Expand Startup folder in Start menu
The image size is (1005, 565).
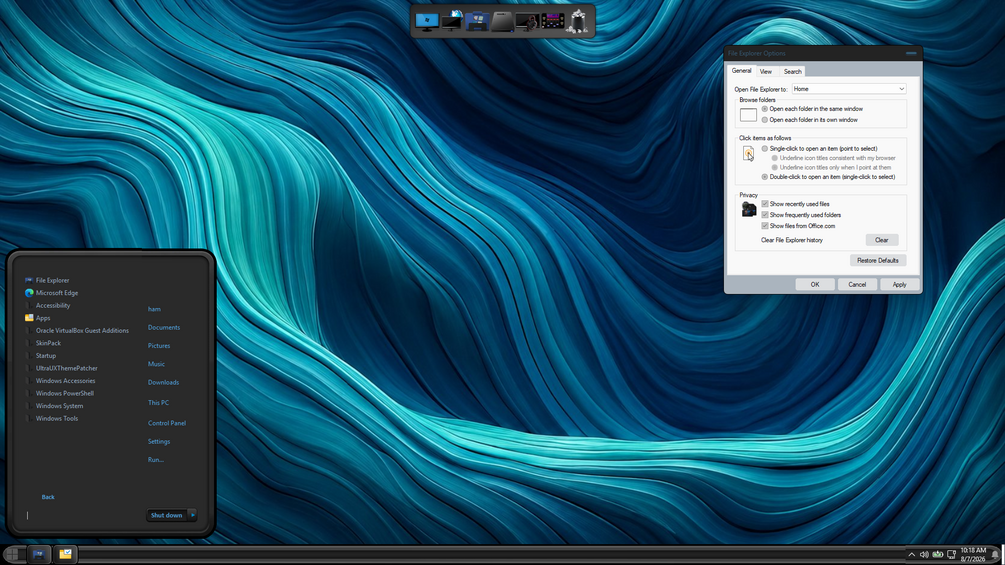click(x=46, y=356)
